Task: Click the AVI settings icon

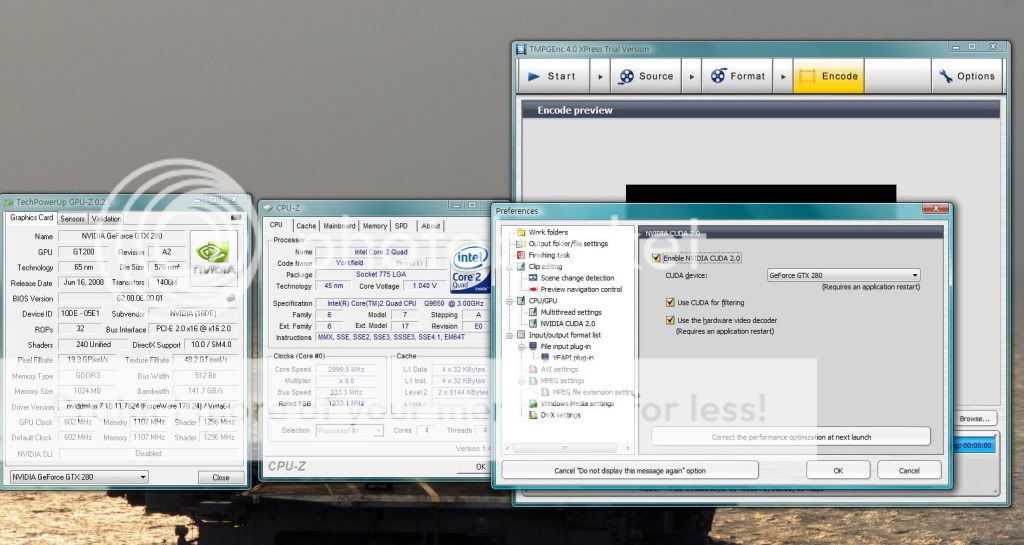Action: (x=532, y=369)
